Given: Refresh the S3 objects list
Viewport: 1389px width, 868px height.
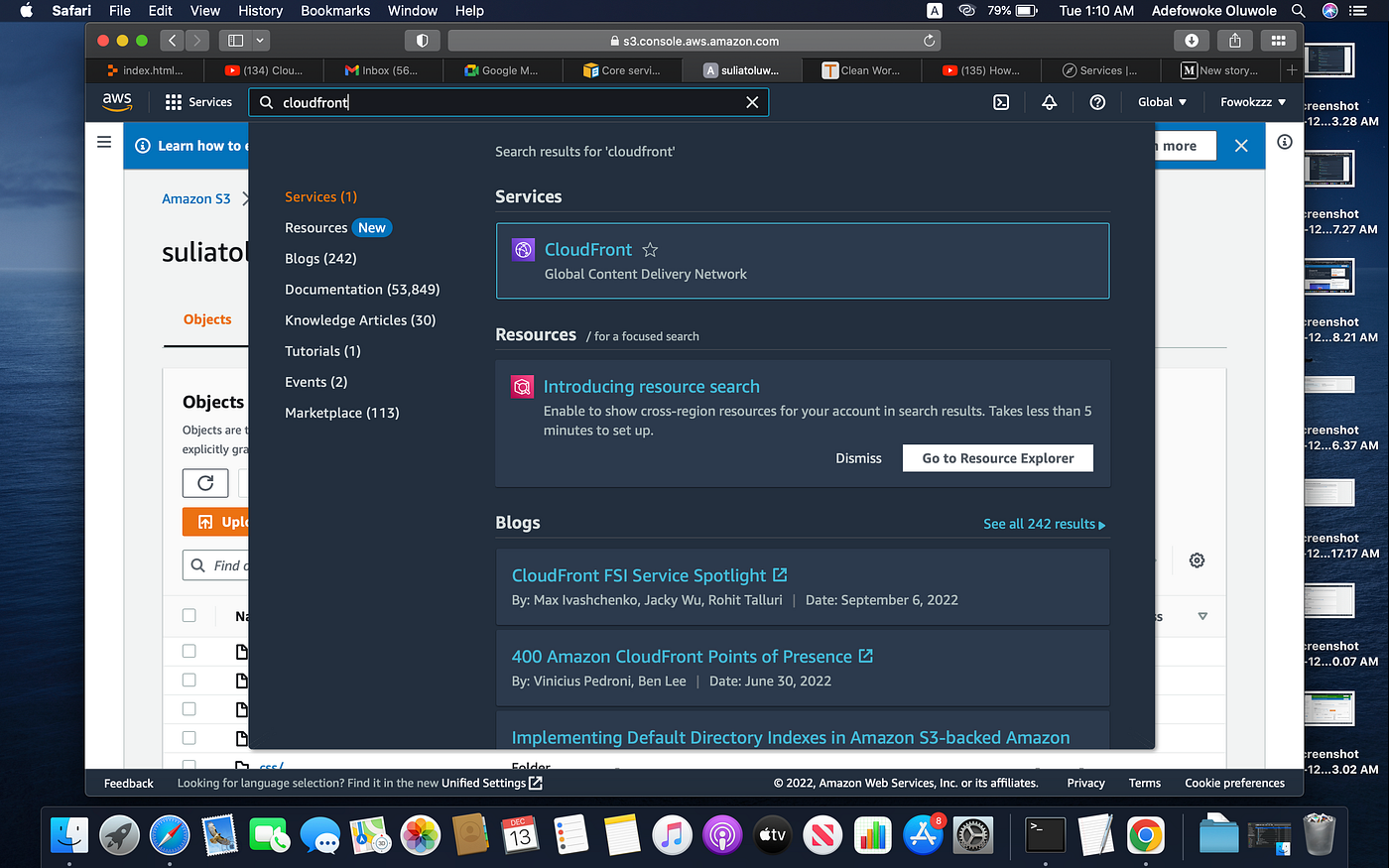Looking at the screenshot, I should pos(205,483).
